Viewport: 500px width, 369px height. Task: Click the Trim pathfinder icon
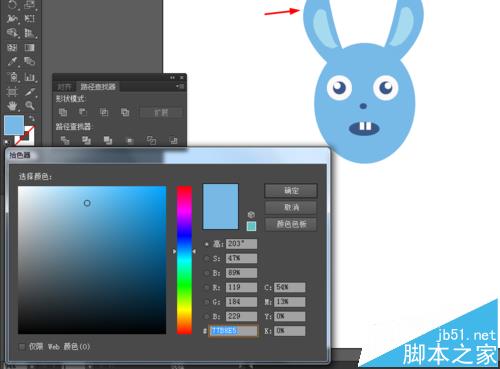tap(86, 140)
